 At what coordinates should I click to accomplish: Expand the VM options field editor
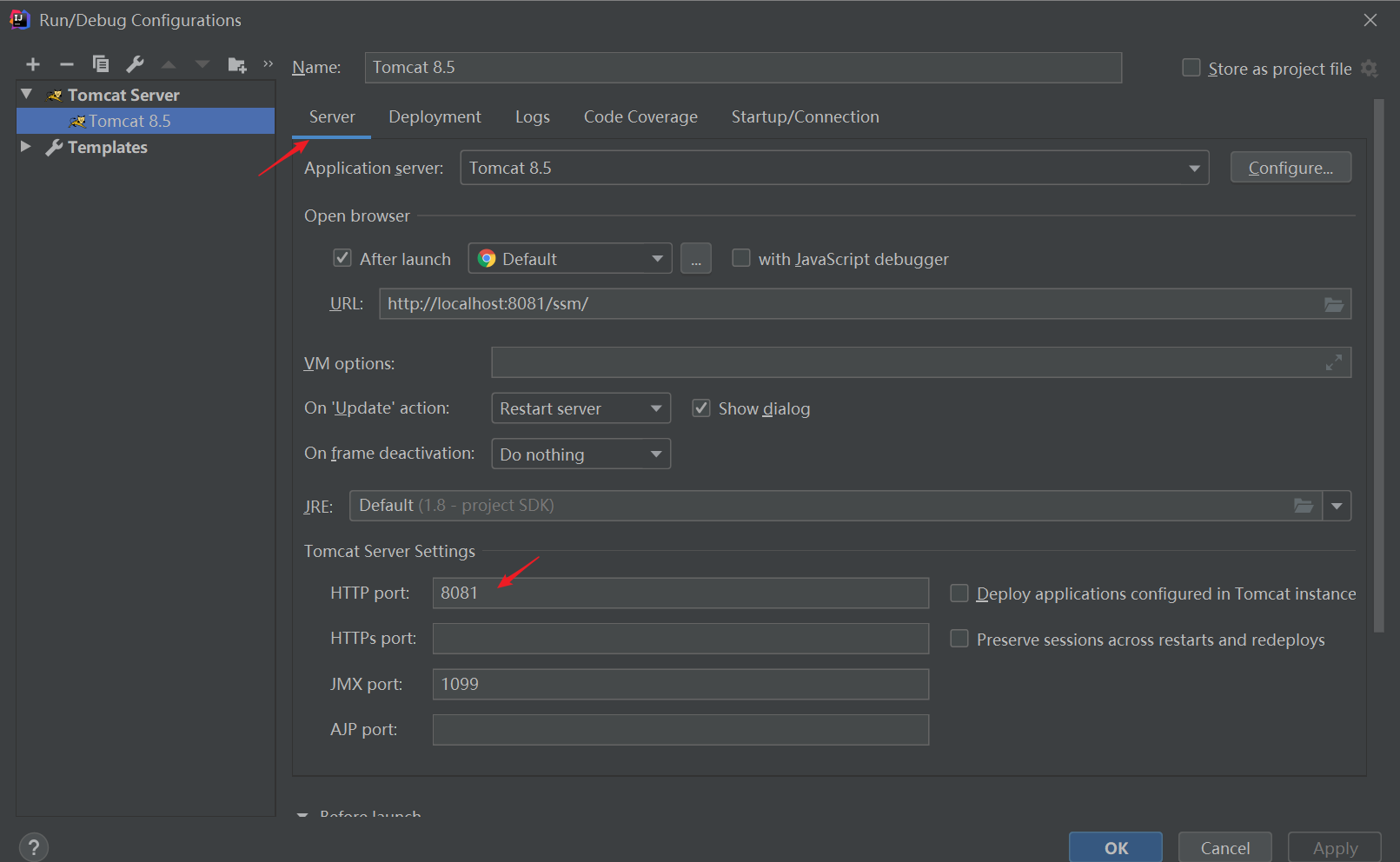pos(1333,363)
